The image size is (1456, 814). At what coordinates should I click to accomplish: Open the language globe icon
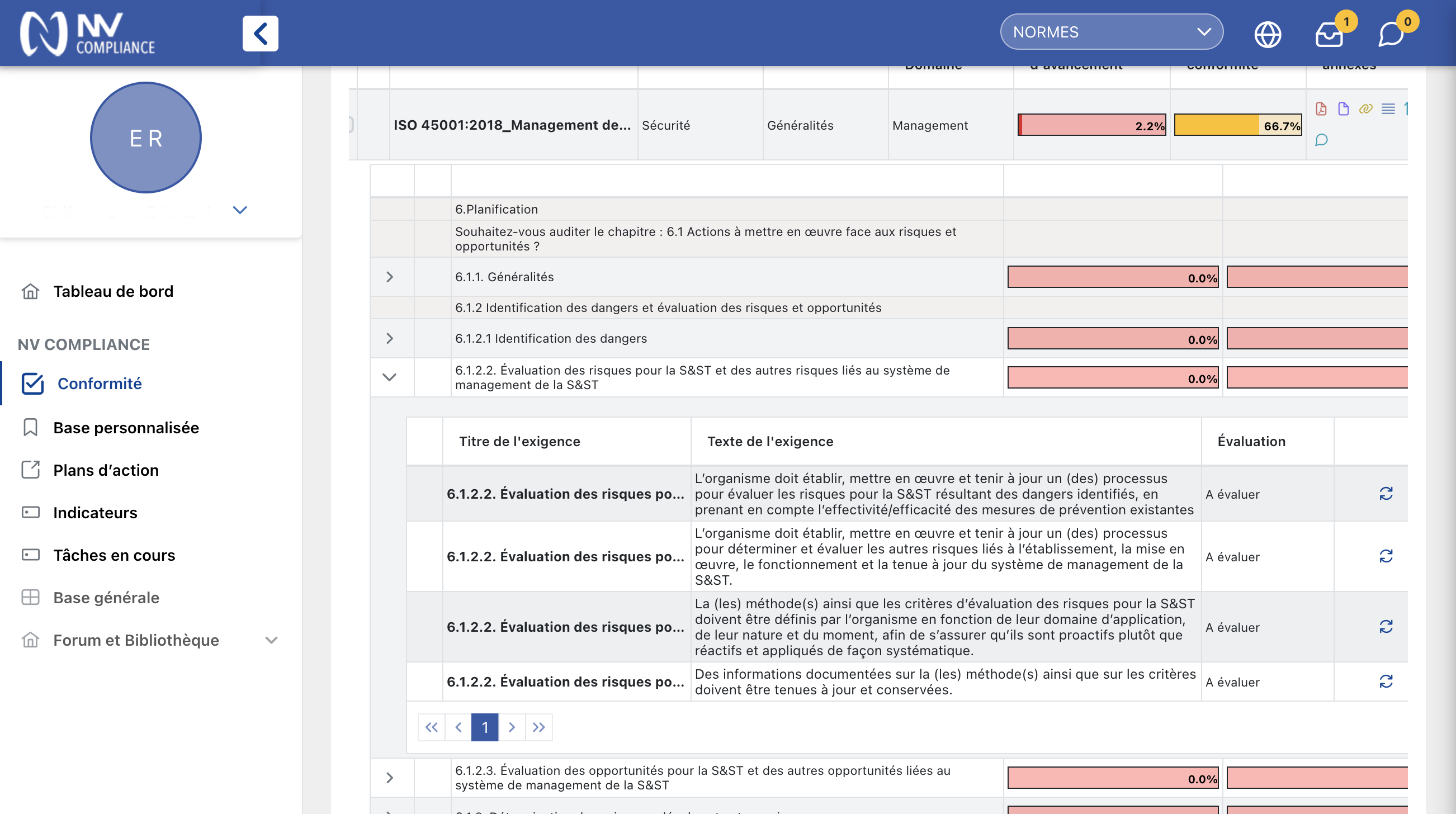click(x=1268, y=35)
